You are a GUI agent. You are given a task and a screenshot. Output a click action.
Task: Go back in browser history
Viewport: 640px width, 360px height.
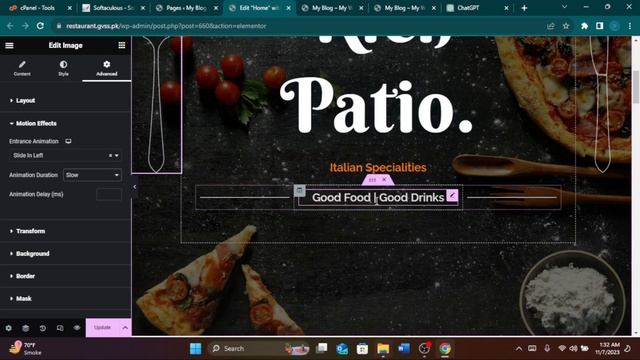(10, 26)
